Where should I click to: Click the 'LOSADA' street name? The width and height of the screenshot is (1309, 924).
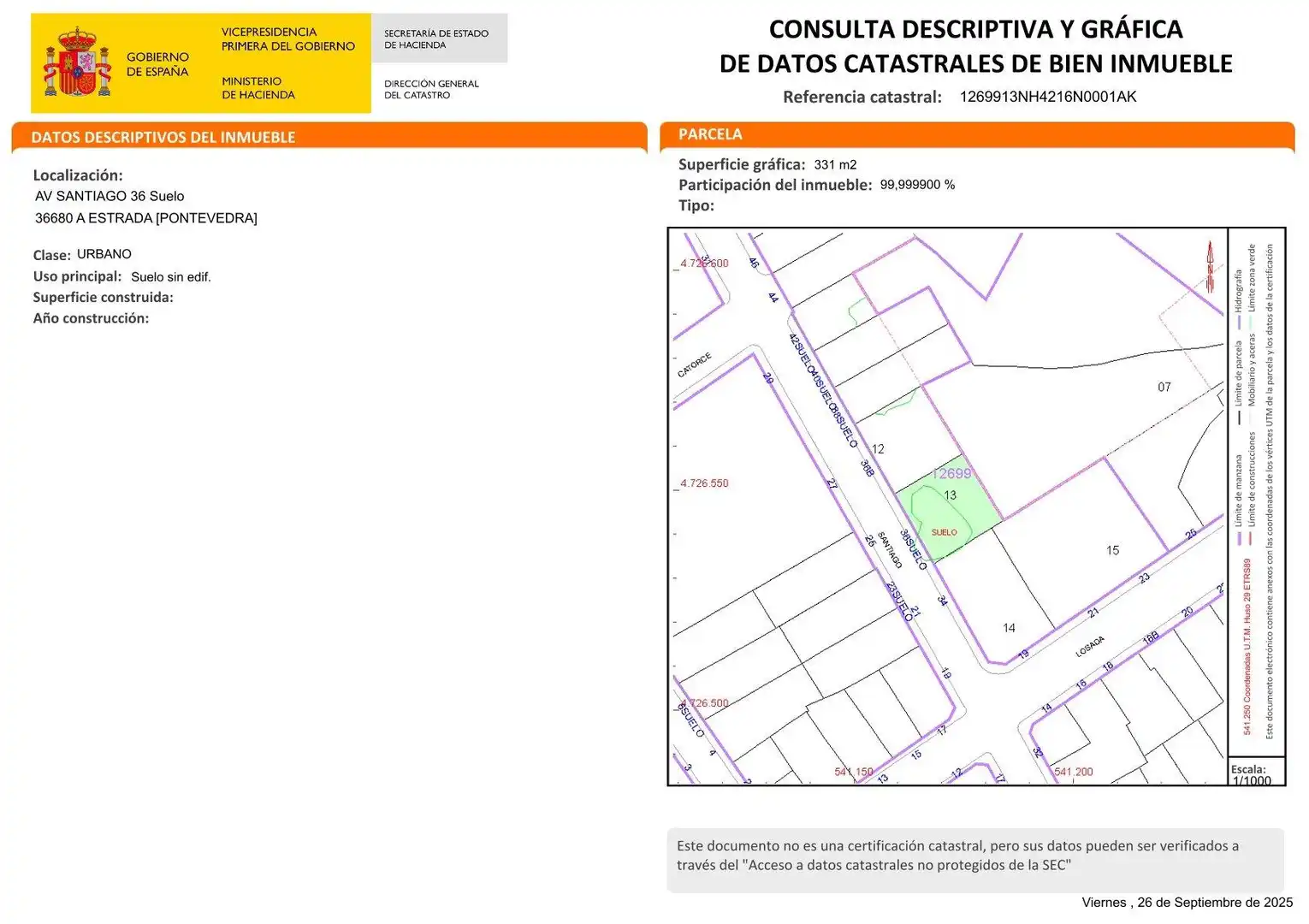tap(1090, 647)
